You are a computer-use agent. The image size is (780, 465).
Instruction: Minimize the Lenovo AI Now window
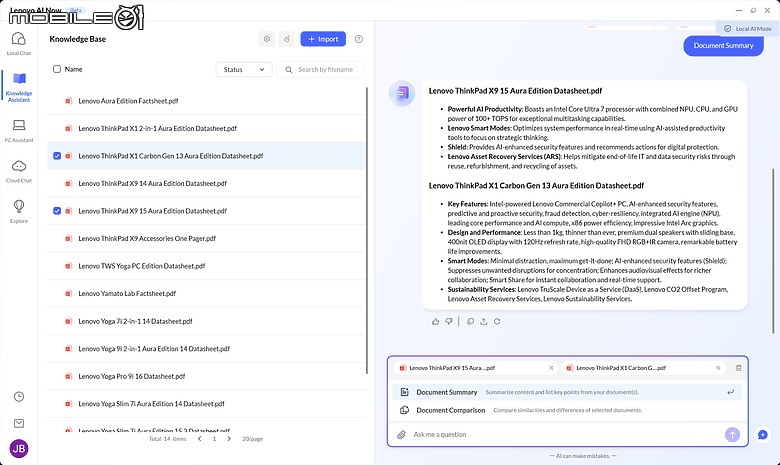739,10
